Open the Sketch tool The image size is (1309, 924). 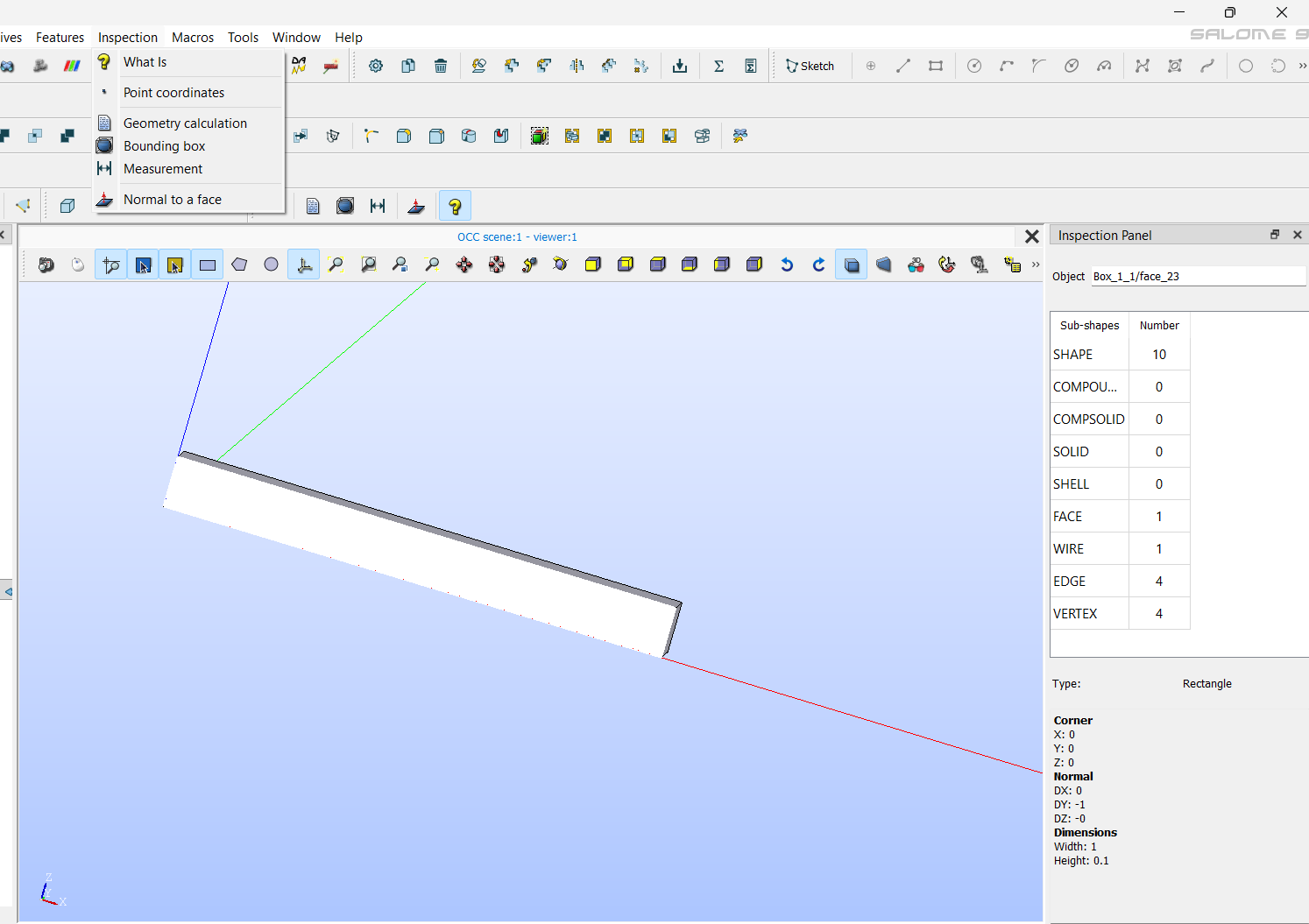click(x=810, y=66)
